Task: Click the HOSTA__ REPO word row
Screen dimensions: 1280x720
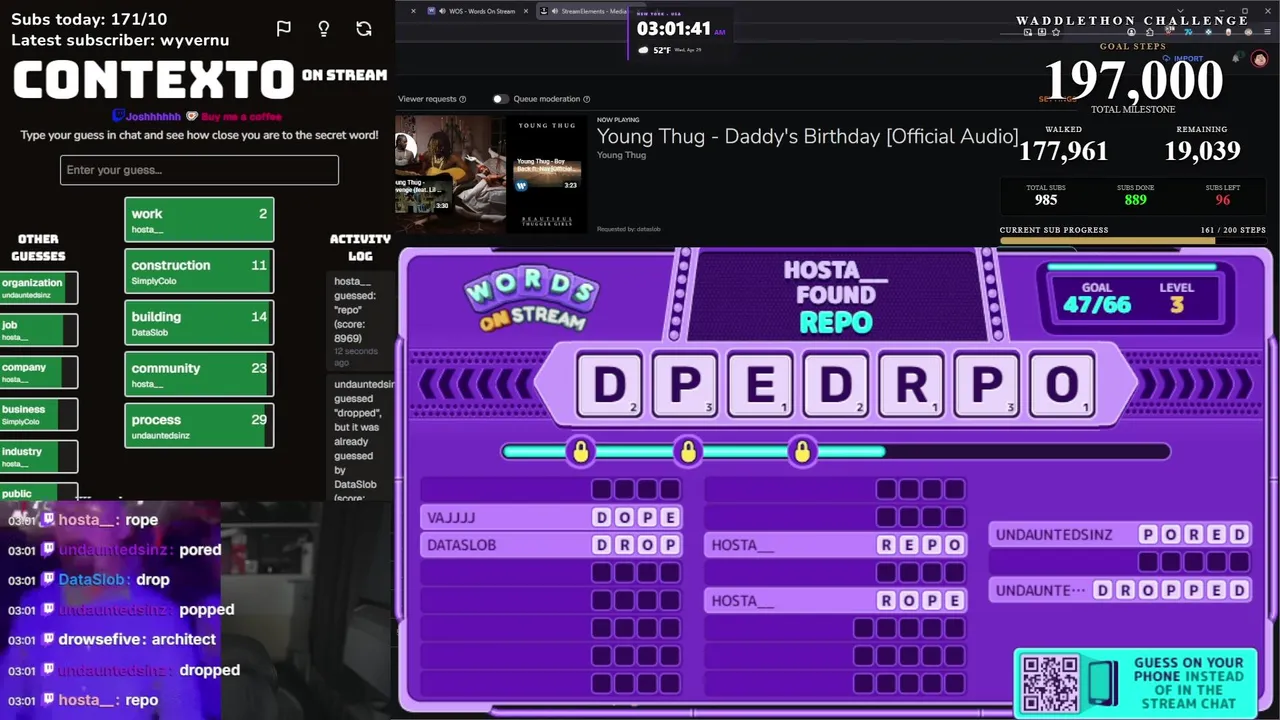Action: click(x=836, y=545)
